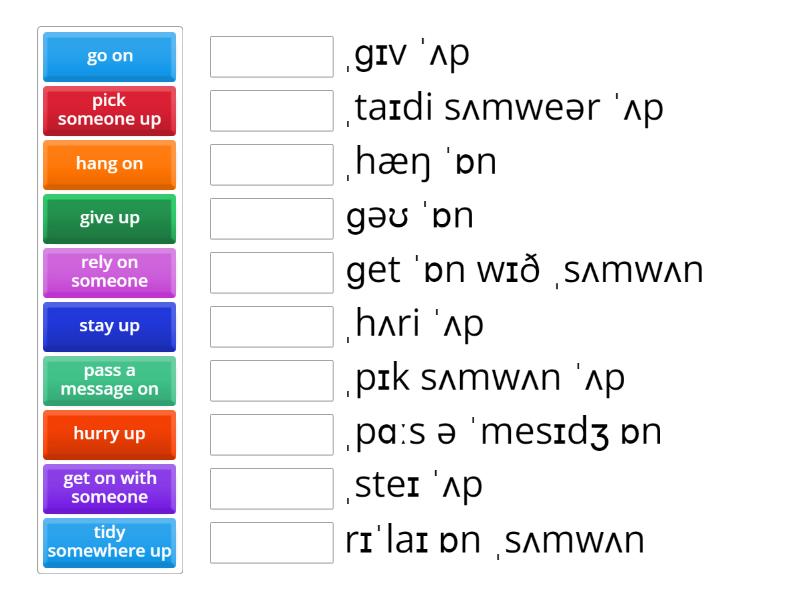Click the answer box beside ˌsteɪ ˈʌp
The height and width of the screenshot is (600, 800).
click(271, 486)
